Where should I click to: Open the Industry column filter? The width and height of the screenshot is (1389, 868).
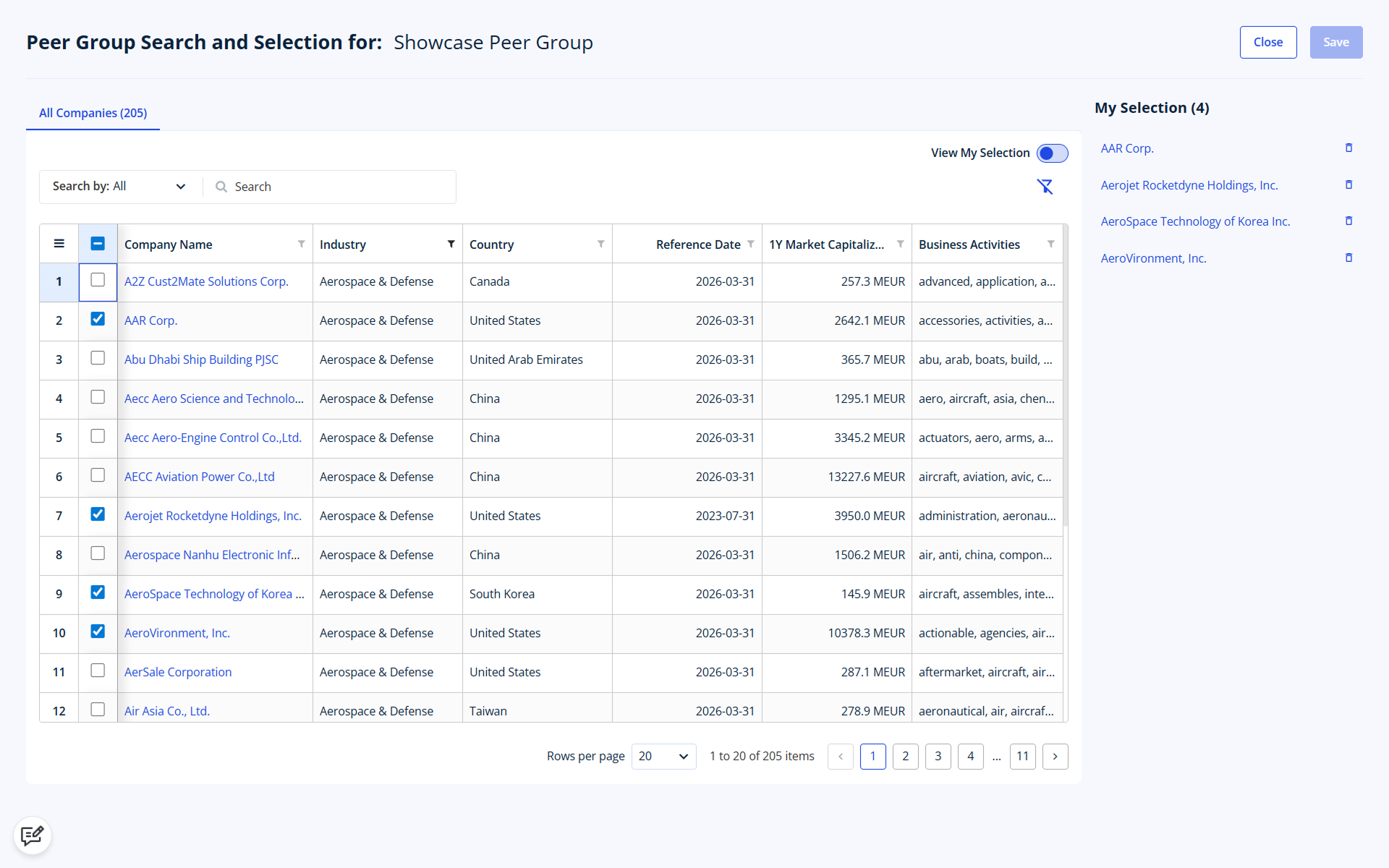click(x=451, y=244)
